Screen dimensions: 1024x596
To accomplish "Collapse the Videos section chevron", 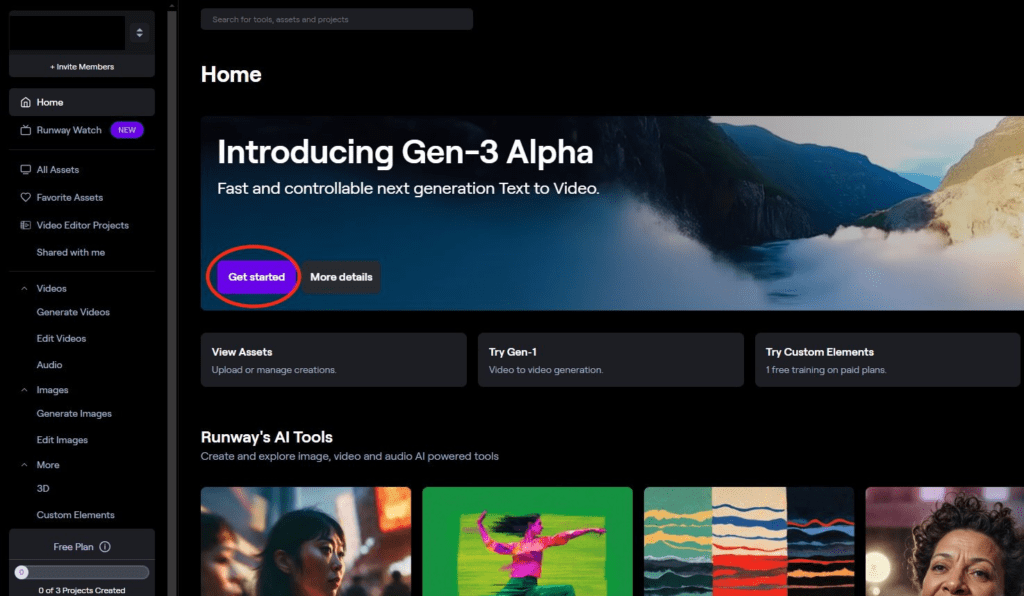I will (24, 289).
